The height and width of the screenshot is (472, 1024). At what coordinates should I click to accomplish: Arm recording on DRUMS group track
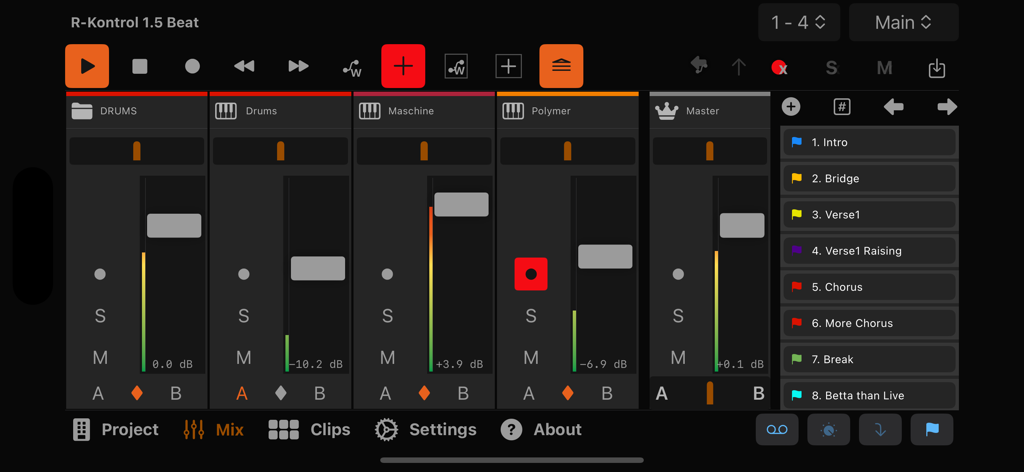tap(100, 274)
